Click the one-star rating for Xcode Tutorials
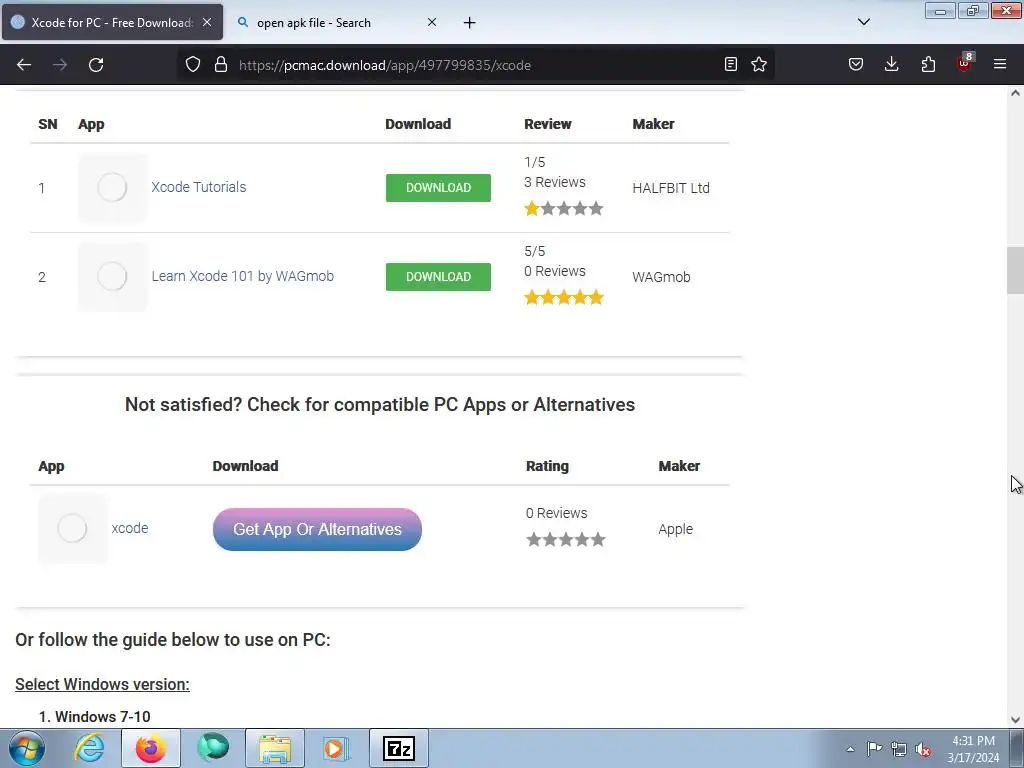The width and height of the screenshot is (1024, 768). coord(564,209)
